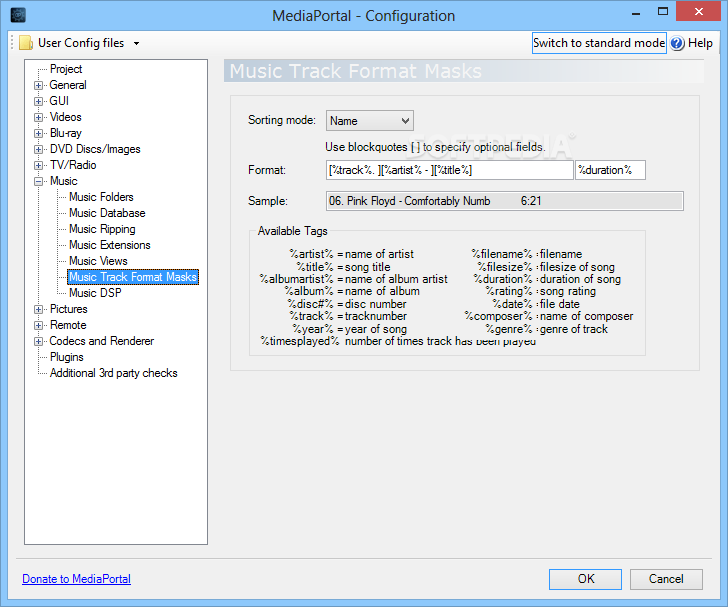This screenshot has width=728, height=607.
Task: Open Music Views settings
Action: click(98, 261)
